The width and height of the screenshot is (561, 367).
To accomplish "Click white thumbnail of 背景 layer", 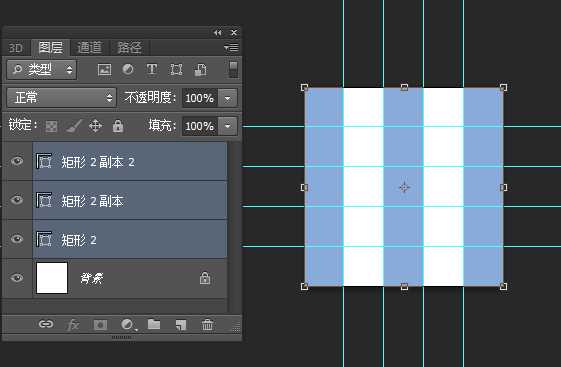I will tap(52, 278).
